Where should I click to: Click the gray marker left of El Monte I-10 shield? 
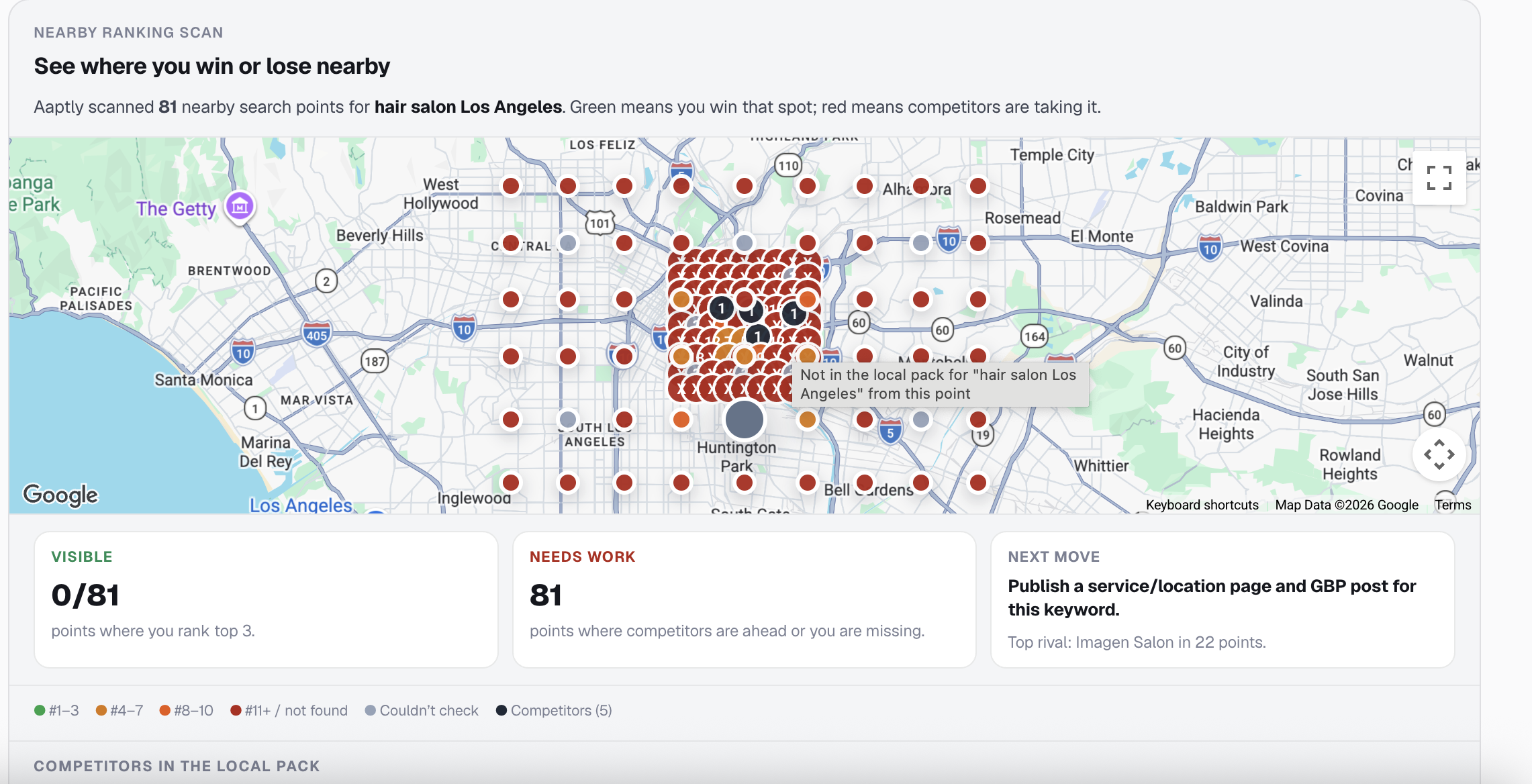[921, 242]
